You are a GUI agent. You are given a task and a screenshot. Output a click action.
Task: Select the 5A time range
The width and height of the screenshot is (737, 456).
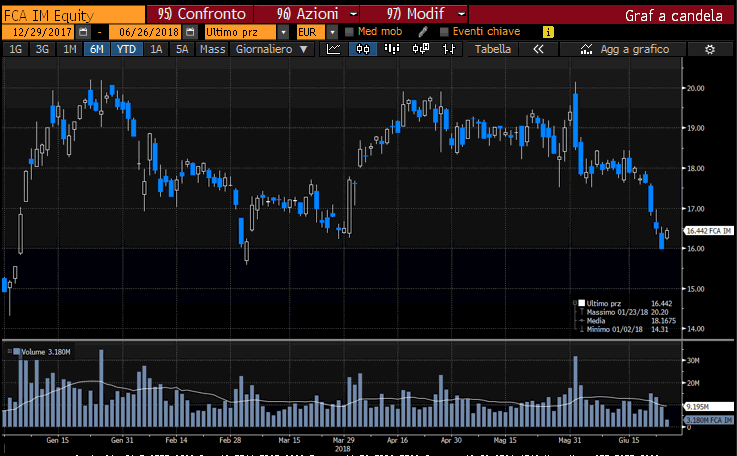[182, 49]
